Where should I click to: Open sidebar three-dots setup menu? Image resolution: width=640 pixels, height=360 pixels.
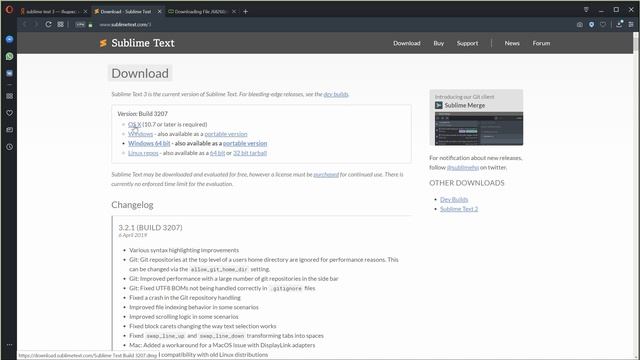[9, 345]
